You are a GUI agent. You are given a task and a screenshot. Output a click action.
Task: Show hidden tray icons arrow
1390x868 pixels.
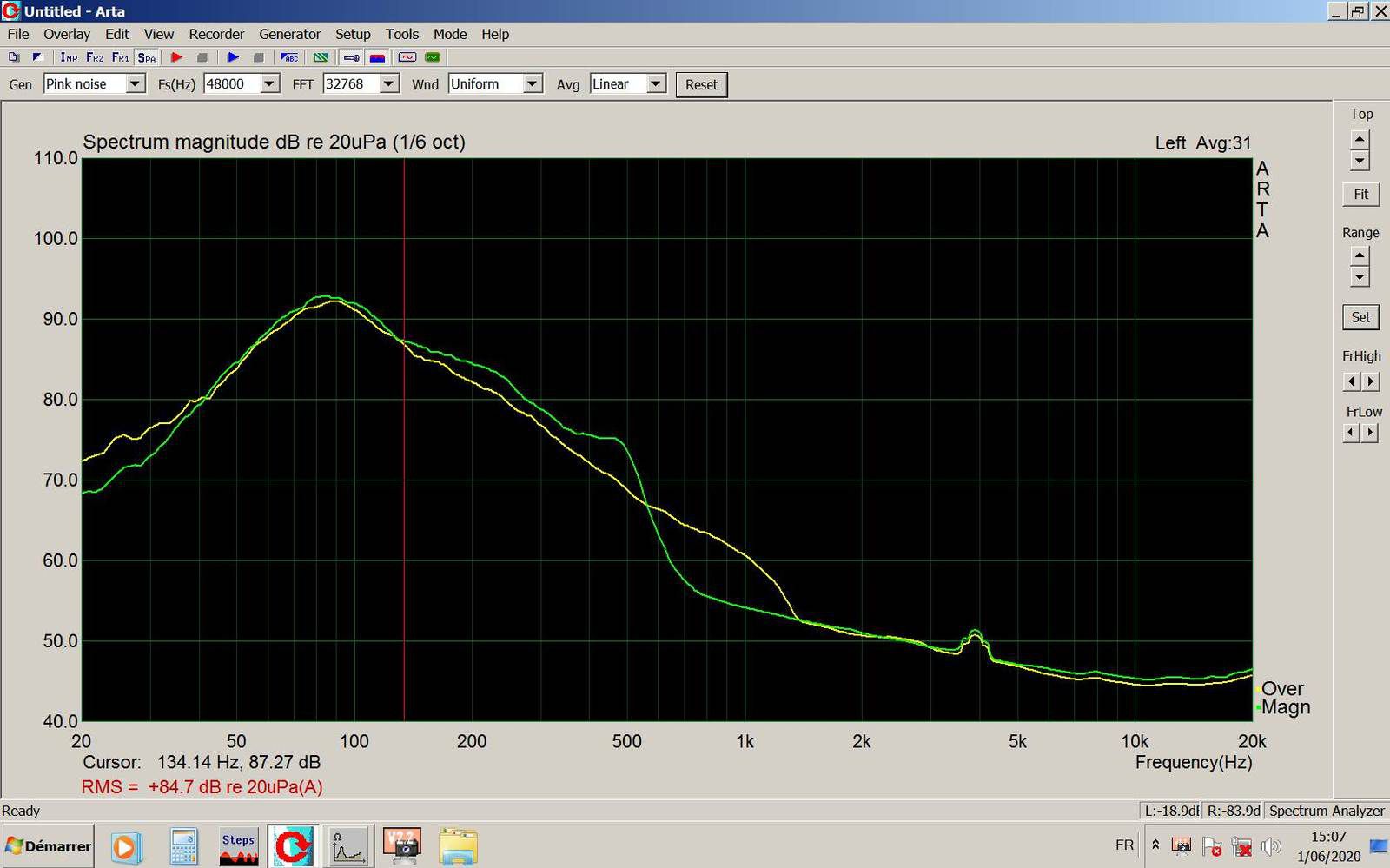1155,845
